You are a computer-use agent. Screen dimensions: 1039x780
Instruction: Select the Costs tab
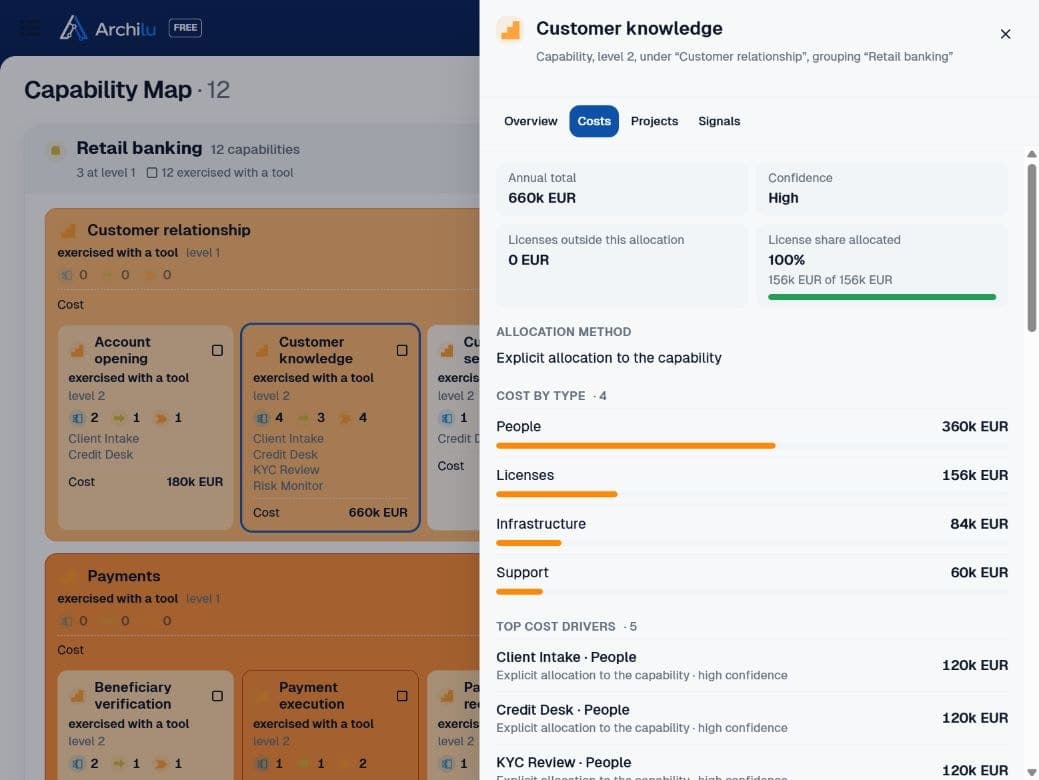click(x=594, y=121)
